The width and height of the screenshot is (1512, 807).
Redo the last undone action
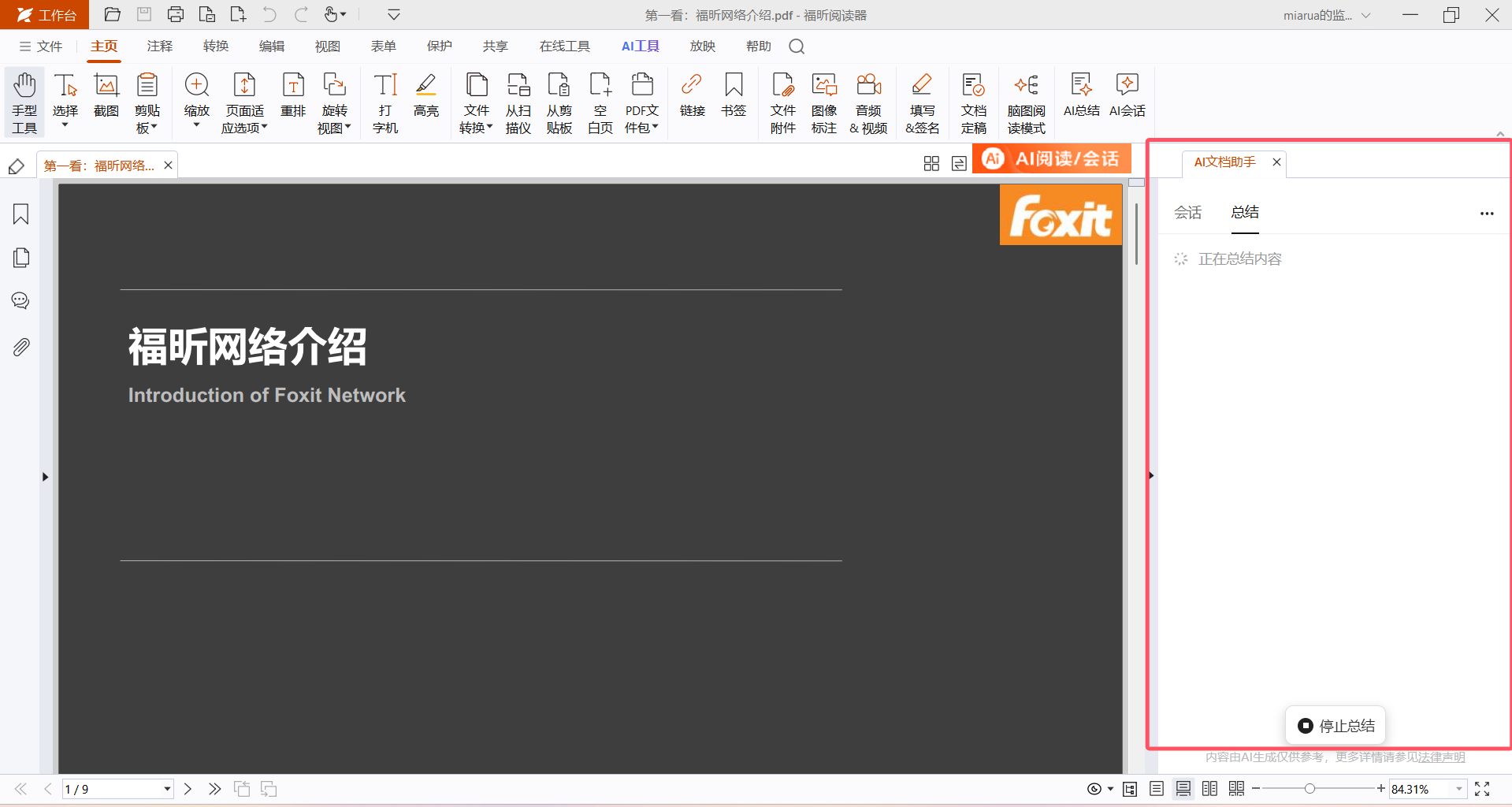point(301,14)
